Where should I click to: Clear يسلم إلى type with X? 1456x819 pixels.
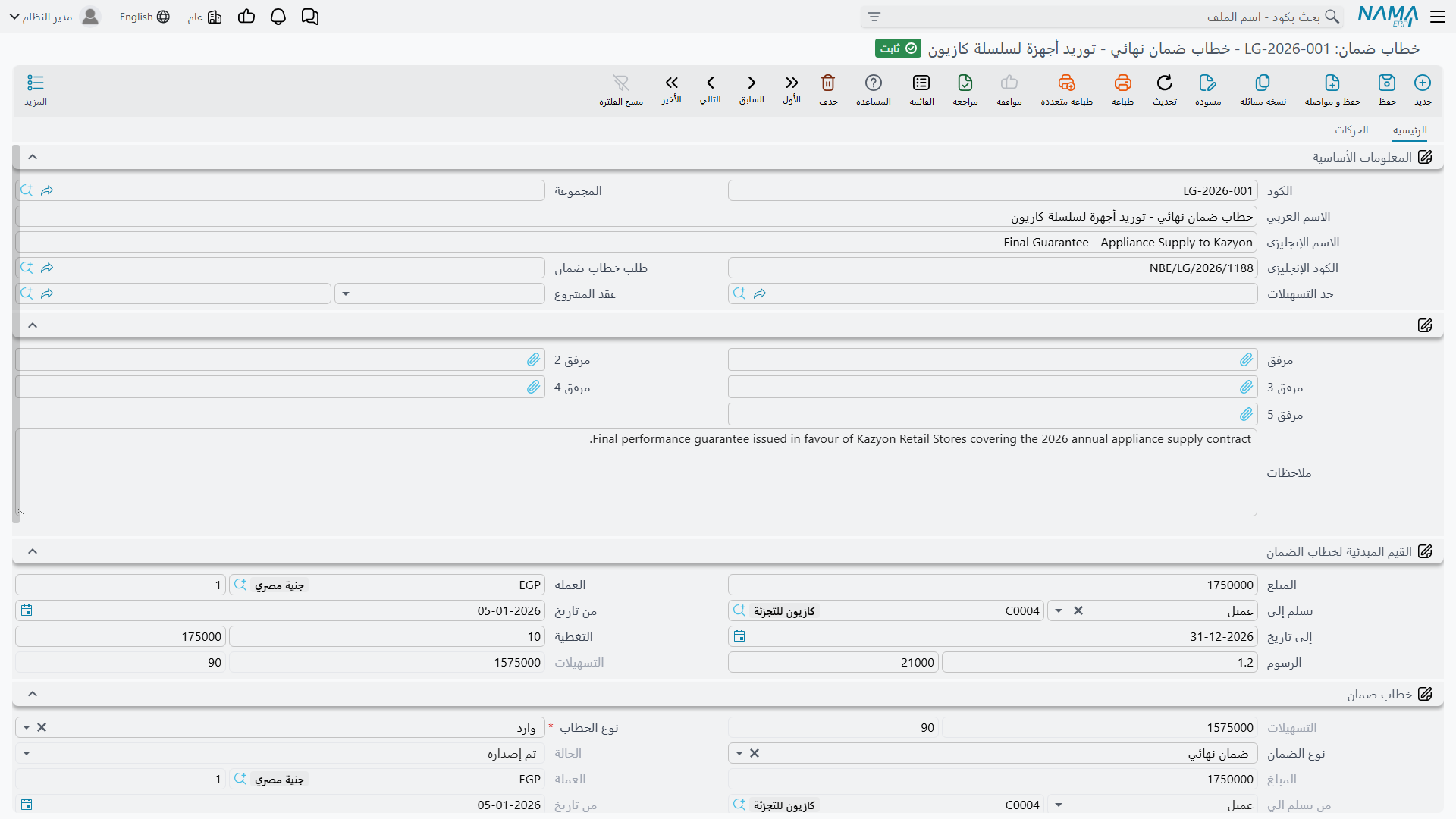point(1078,610)
